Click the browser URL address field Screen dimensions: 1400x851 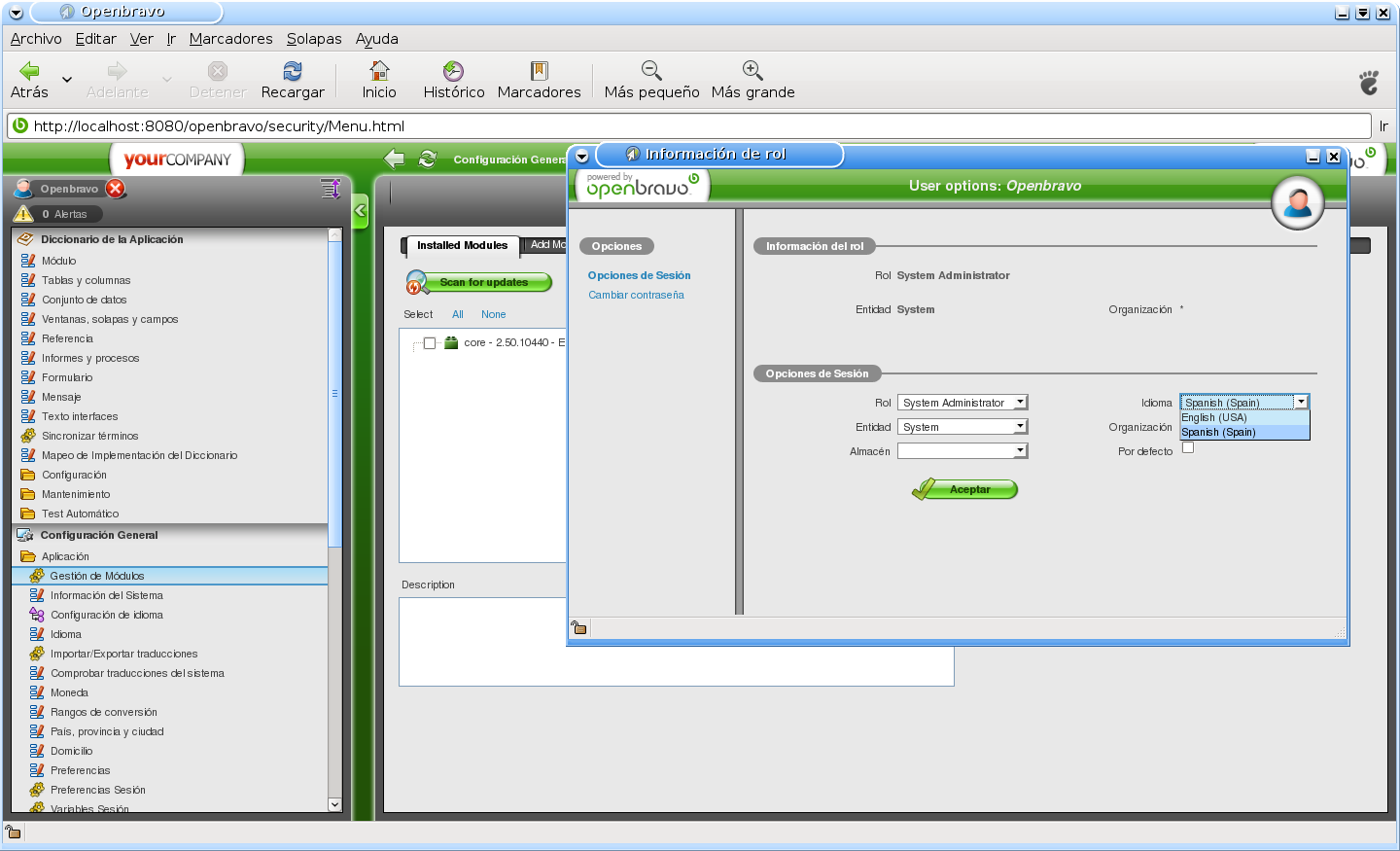pyautogui.click(x=681, y=125)
